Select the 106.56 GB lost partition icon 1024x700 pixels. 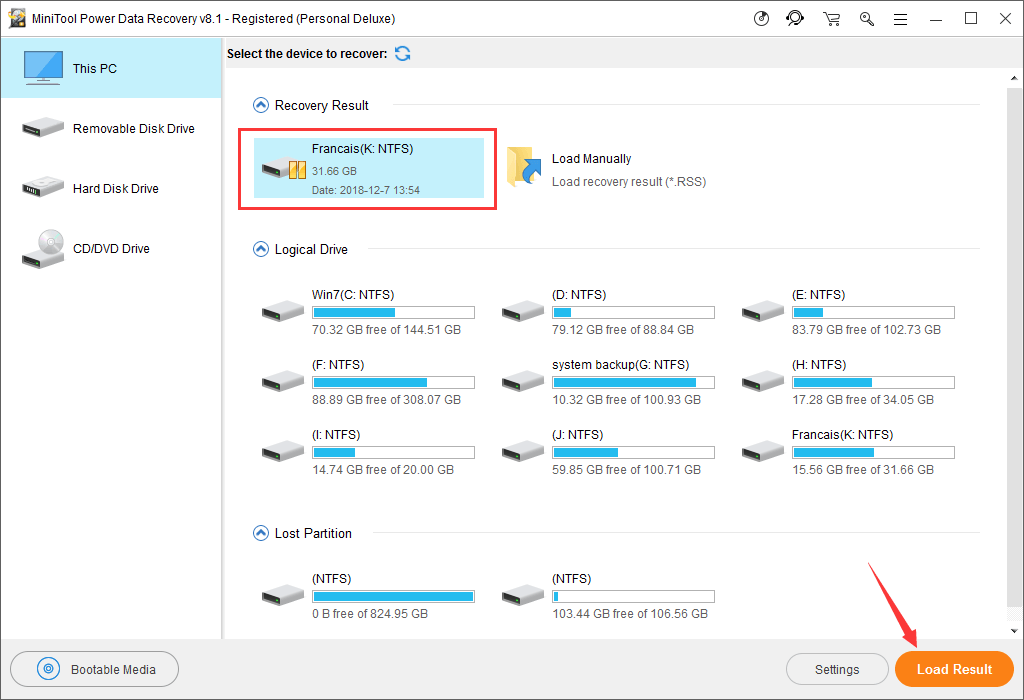523,595
